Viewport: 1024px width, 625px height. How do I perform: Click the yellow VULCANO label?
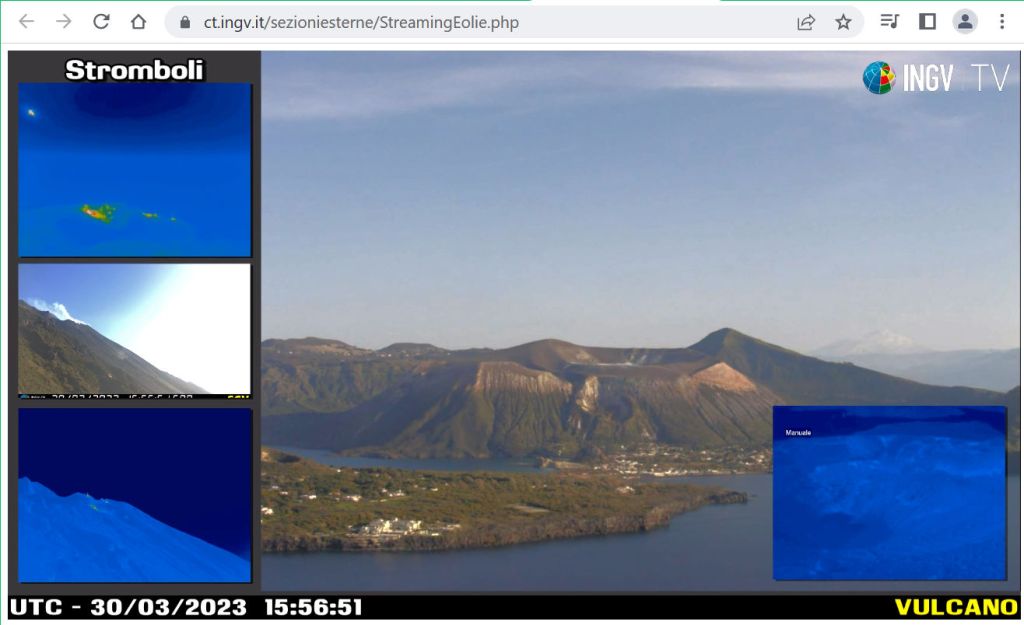point(955,607)
